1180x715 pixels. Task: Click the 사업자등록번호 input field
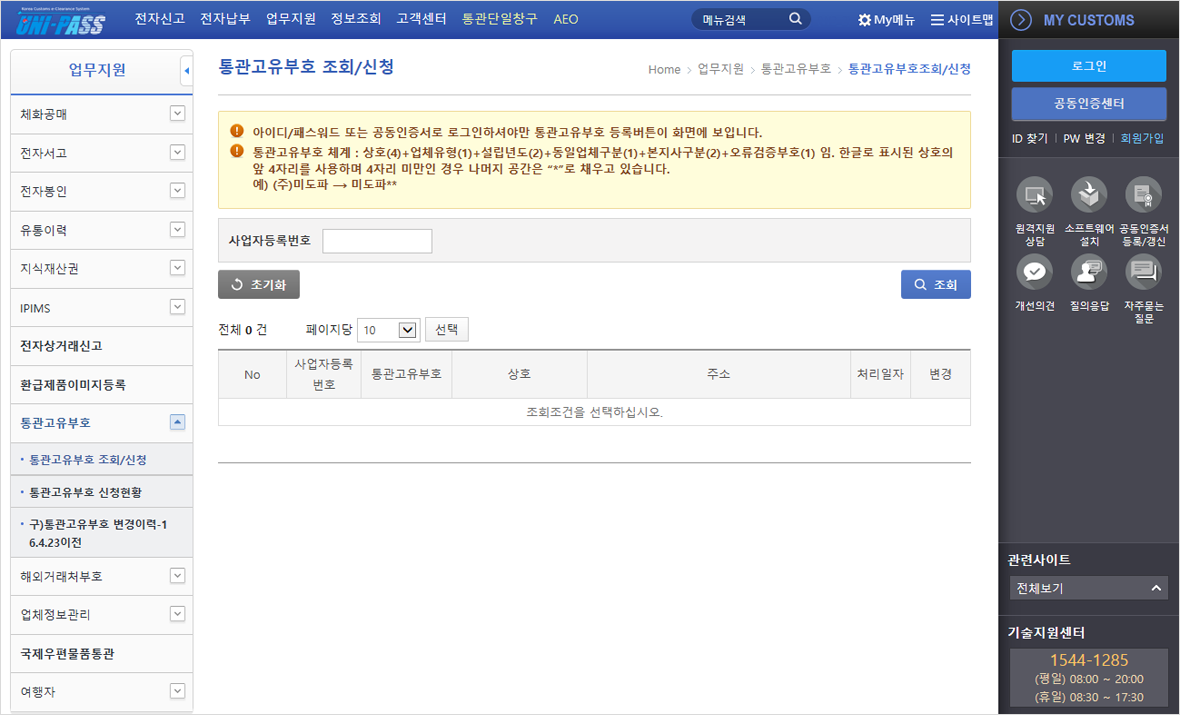coord(377,241)
